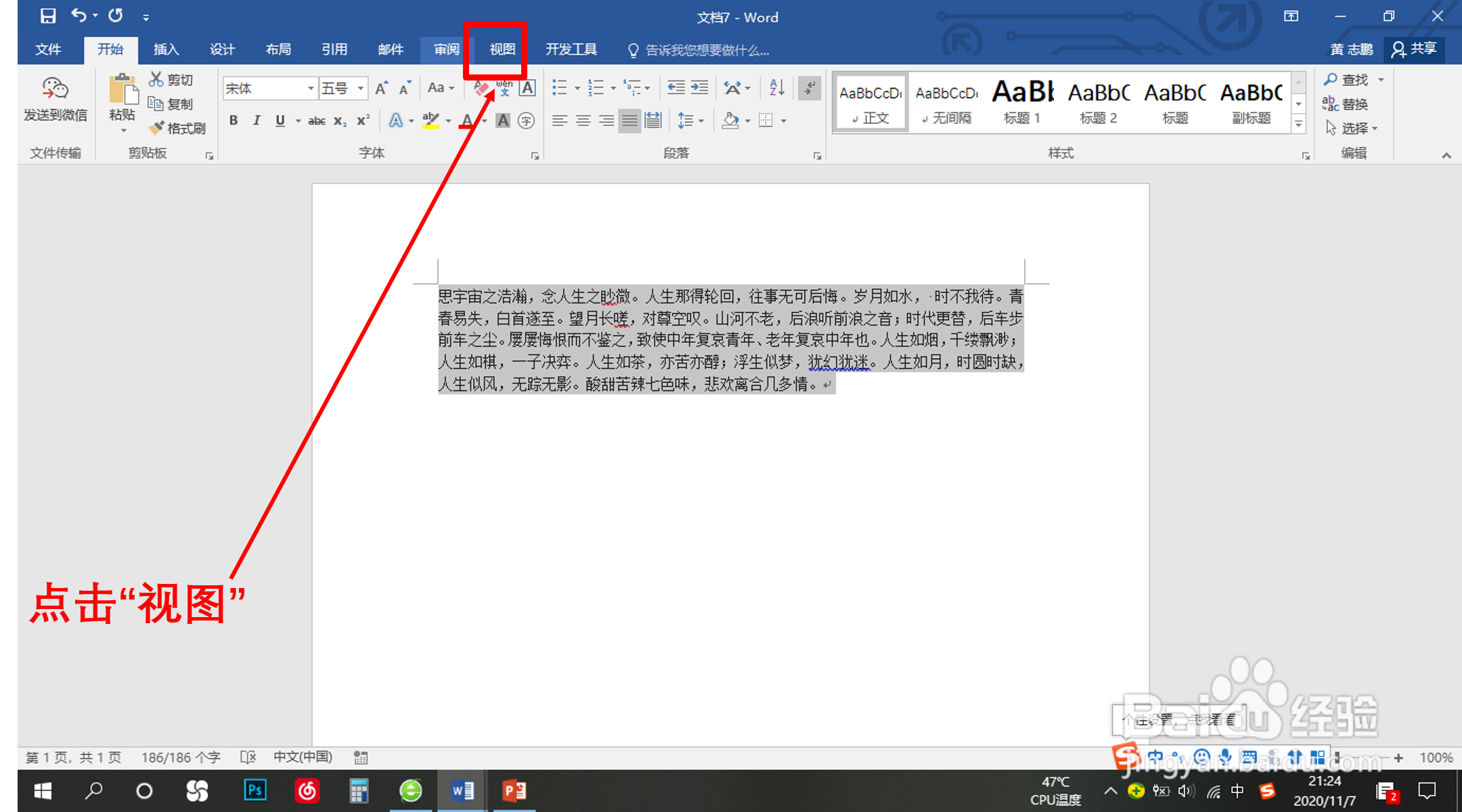Open the font size dropdown
This screenshot has height=812, width=1462.
click(x=361, y=89)
